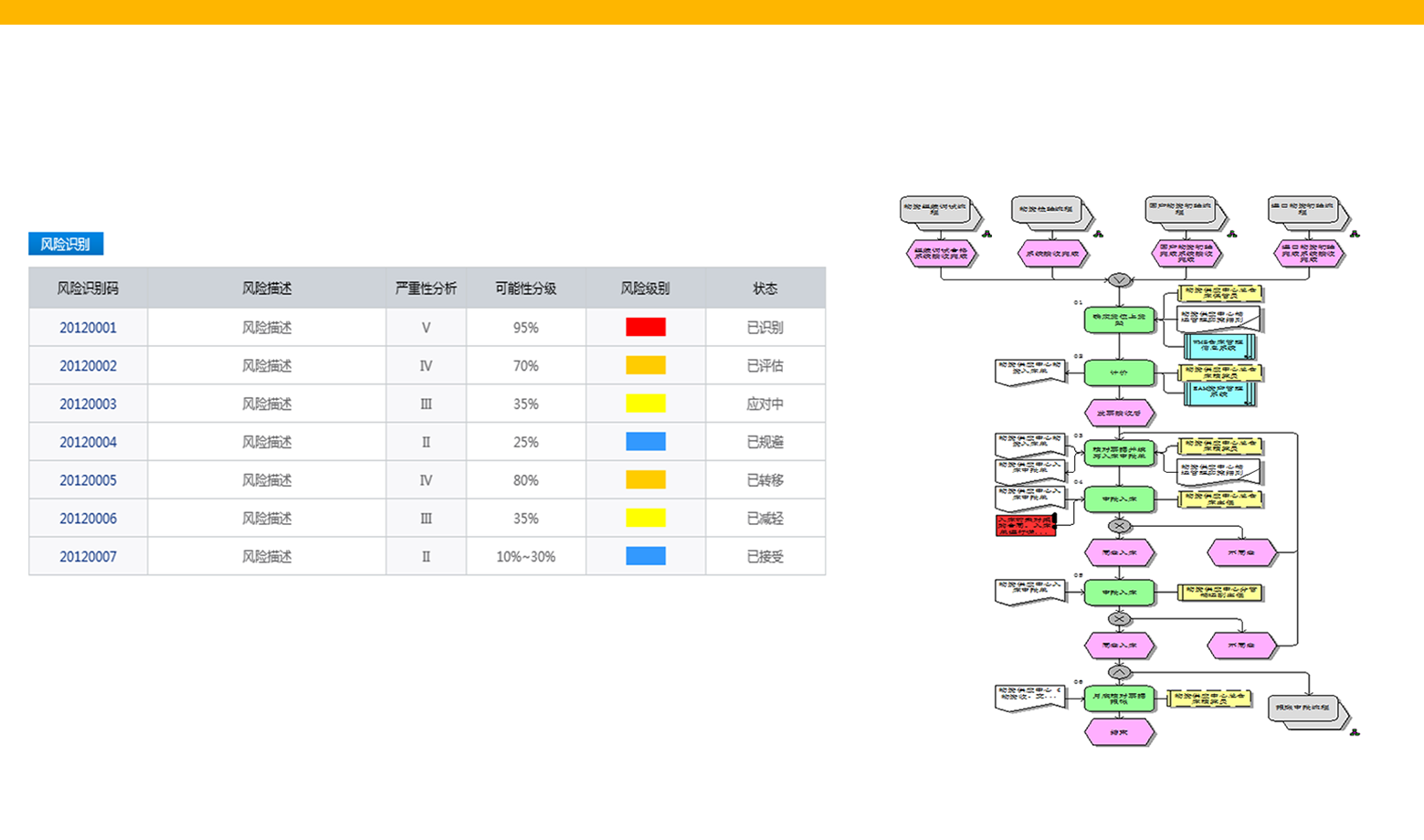This screenshot has width=1424, height=840.
Task: Select the green function box numbered 02
Action: (1119, 373)
